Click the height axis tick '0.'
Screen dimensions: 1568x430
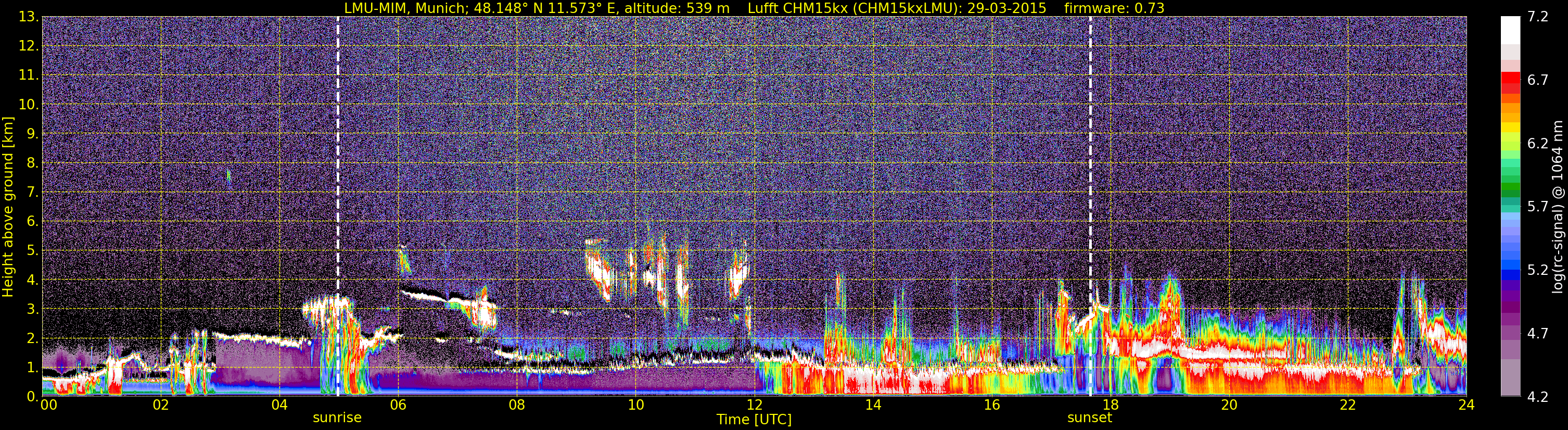pyautogui.click(x=32, y=397)
